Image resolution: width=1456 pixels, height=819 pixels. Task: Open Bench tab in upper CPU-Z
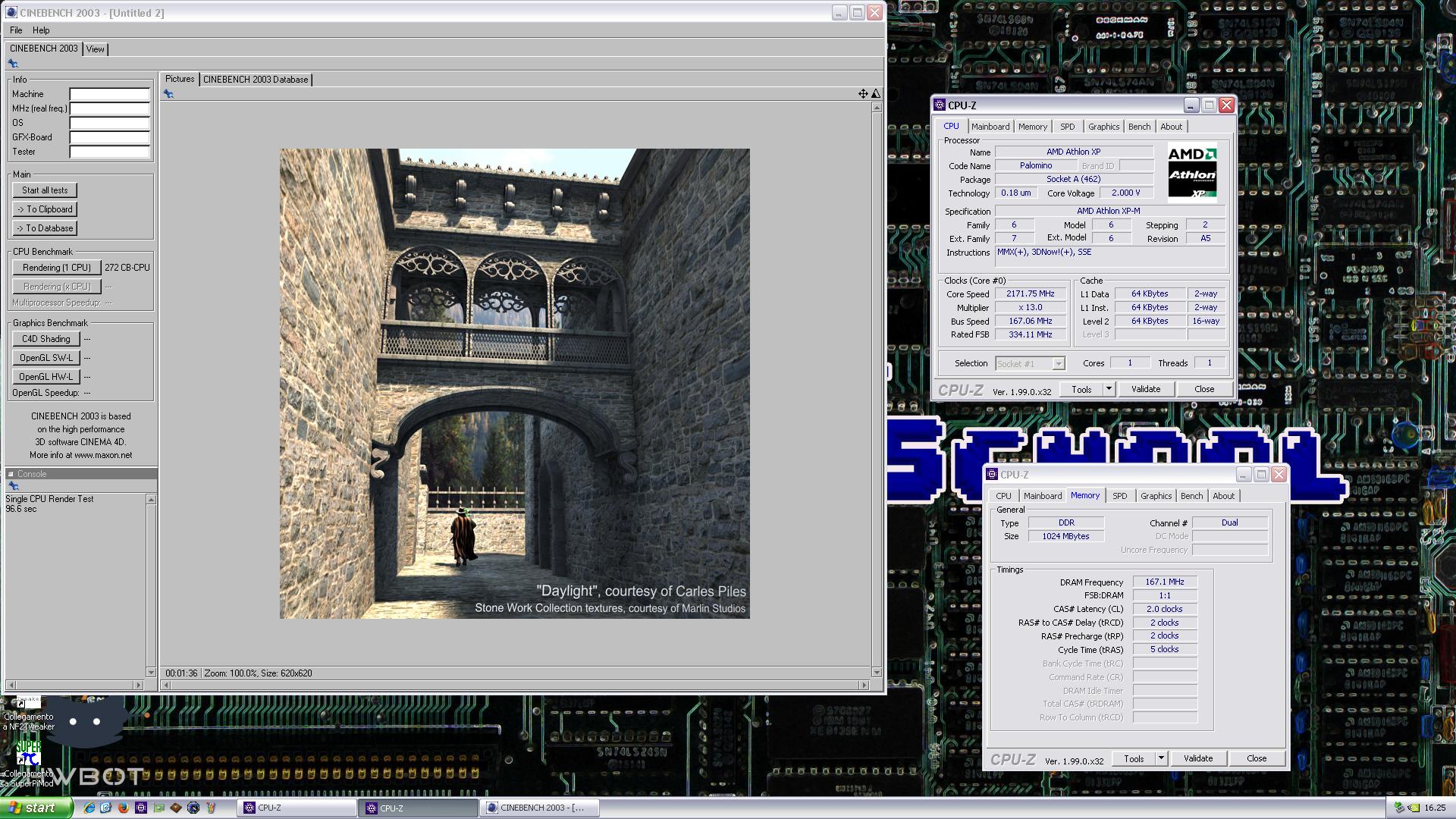pyautogui.click(x=1139, y=127)
